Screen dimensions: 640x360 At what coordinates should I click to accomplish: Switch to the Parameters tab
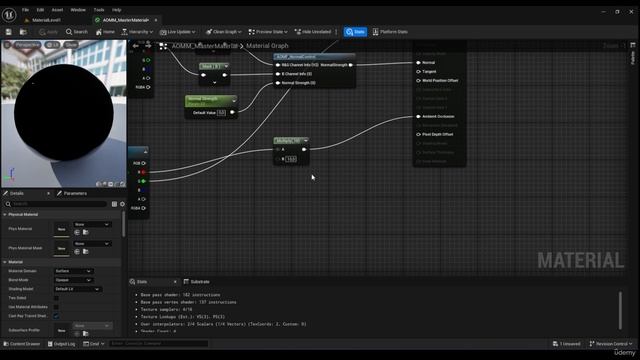tap(72, 193)
